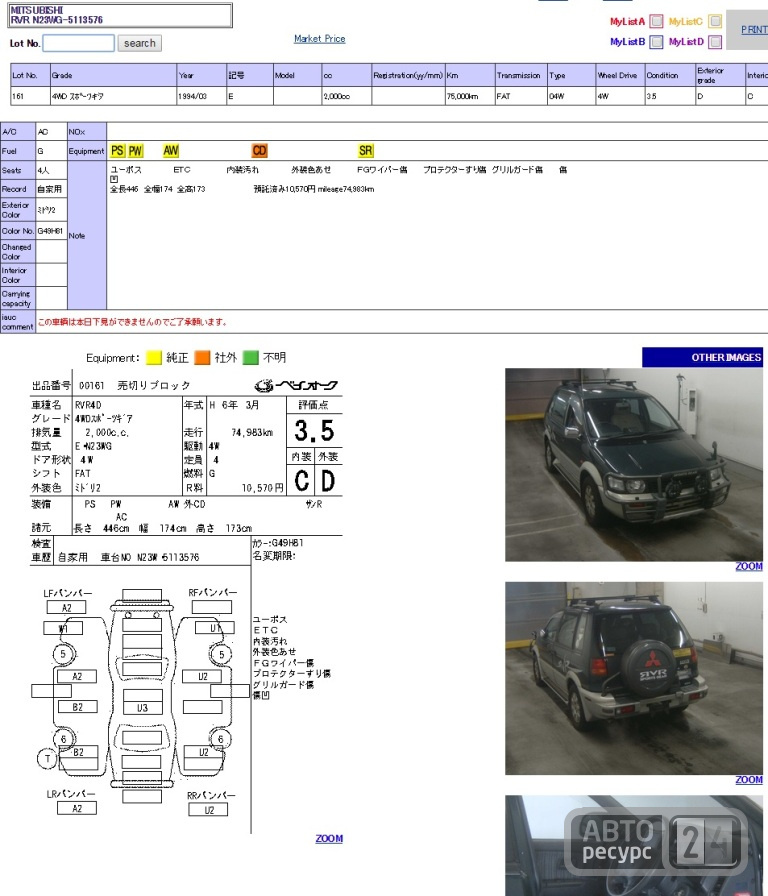Image resolution: width=768 pixels, height=896 pixels.
Task: Open the interior photo thumbnail
Action: [634, 846]
